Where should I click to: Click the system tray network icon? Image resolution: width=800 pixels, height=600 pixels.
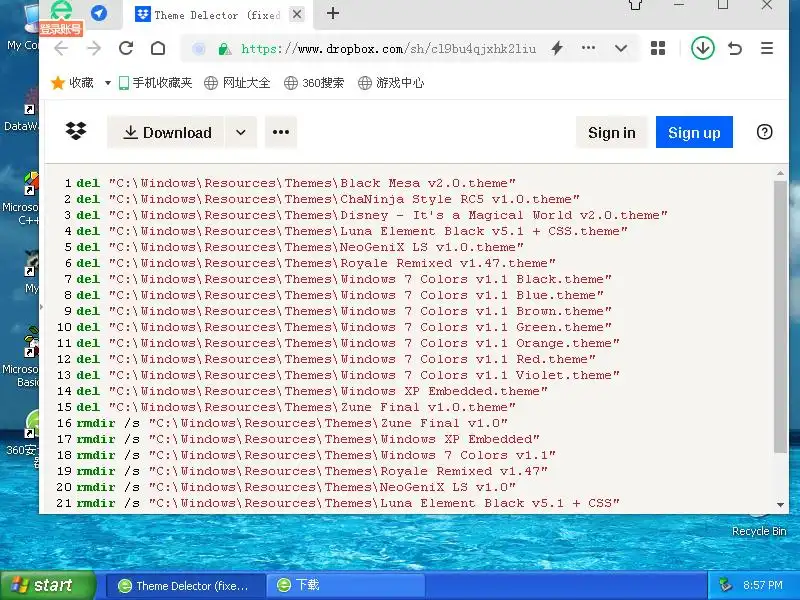pyautogui.click(x=725, y=585)
